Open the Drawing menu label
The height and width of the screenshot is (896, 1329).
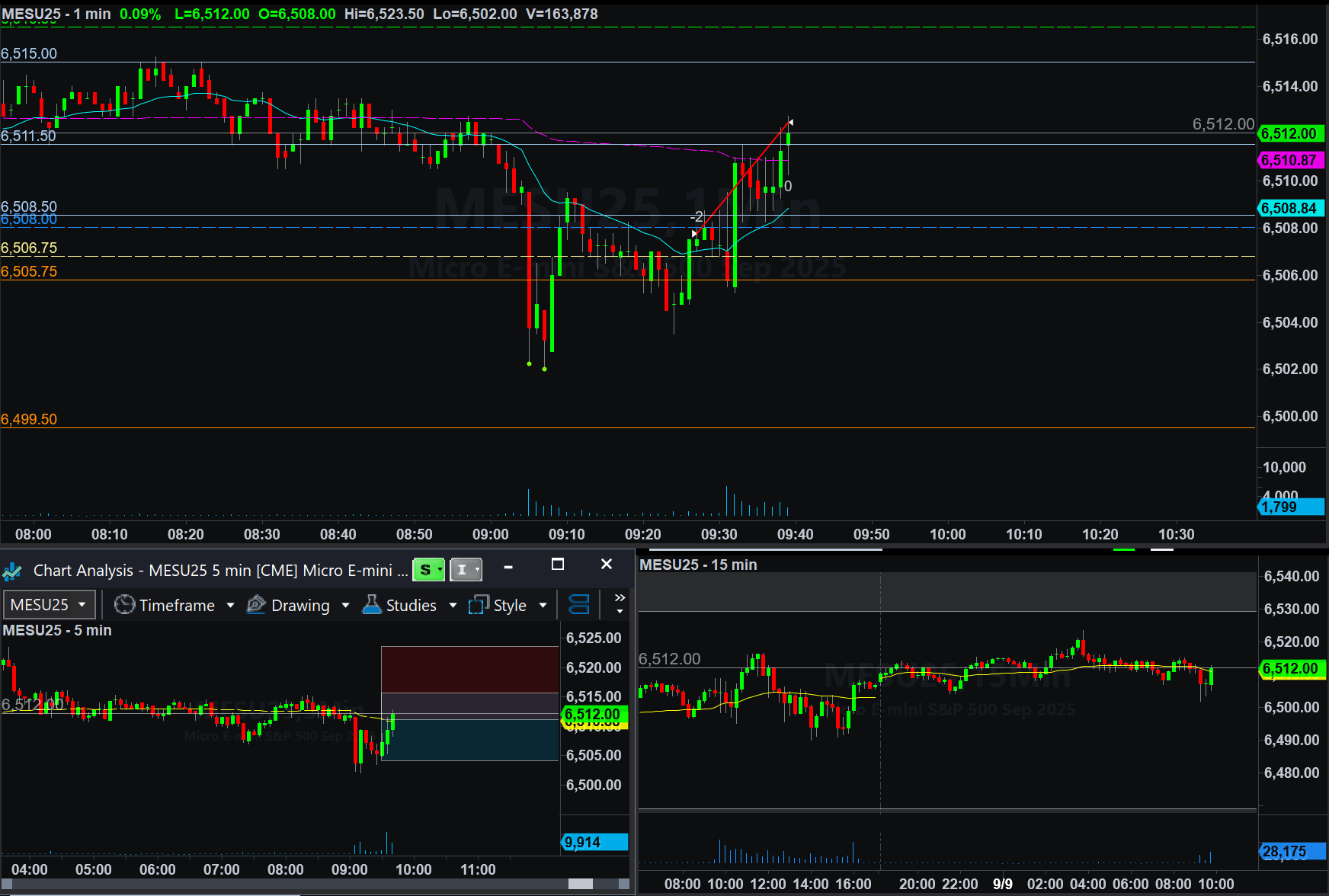(300, 605)
